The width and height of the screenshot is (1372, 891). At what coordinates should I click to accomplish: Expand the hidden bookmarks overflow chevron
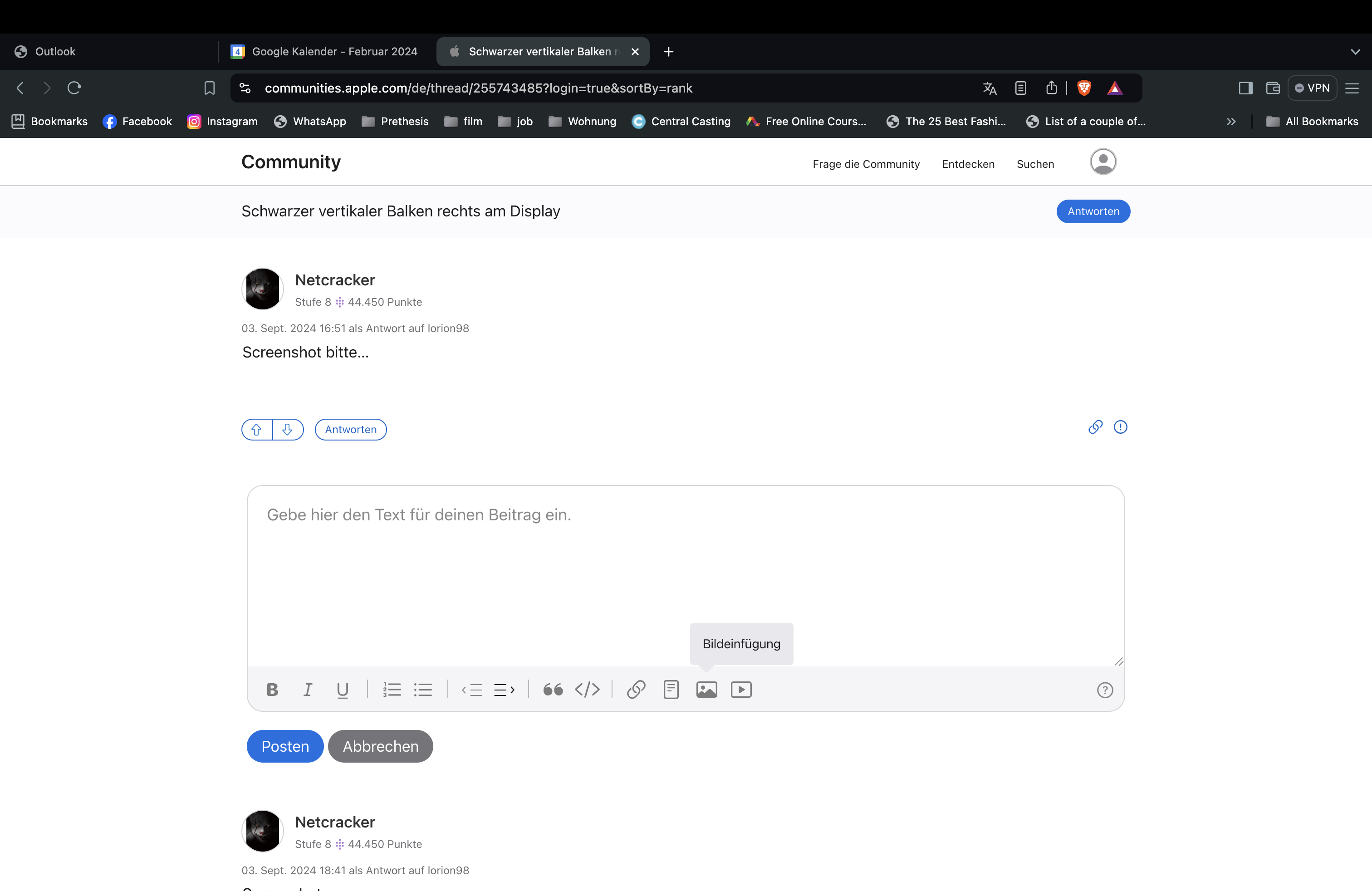(x=1231, y=122)
